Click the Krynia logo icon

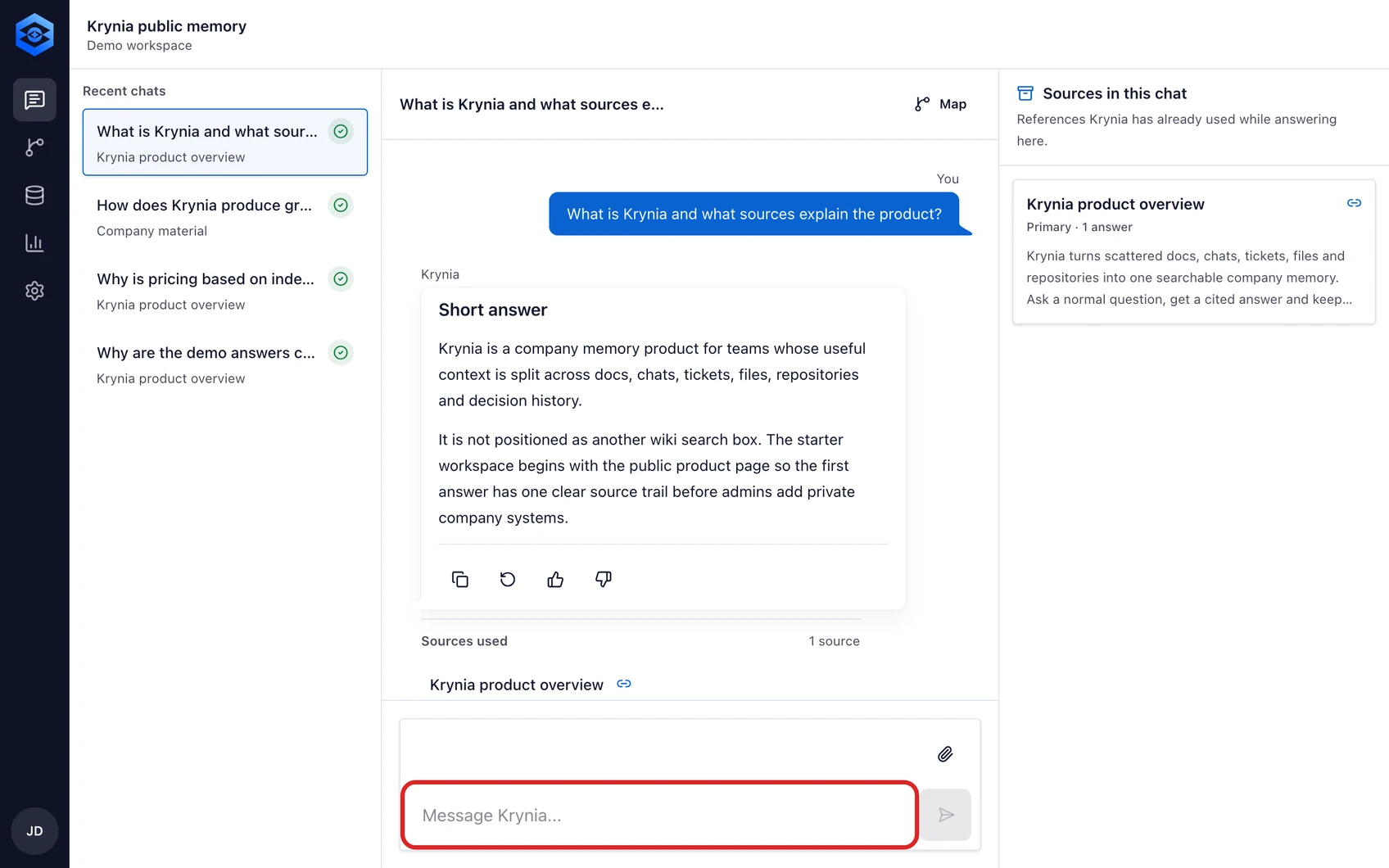pos(34,34)
